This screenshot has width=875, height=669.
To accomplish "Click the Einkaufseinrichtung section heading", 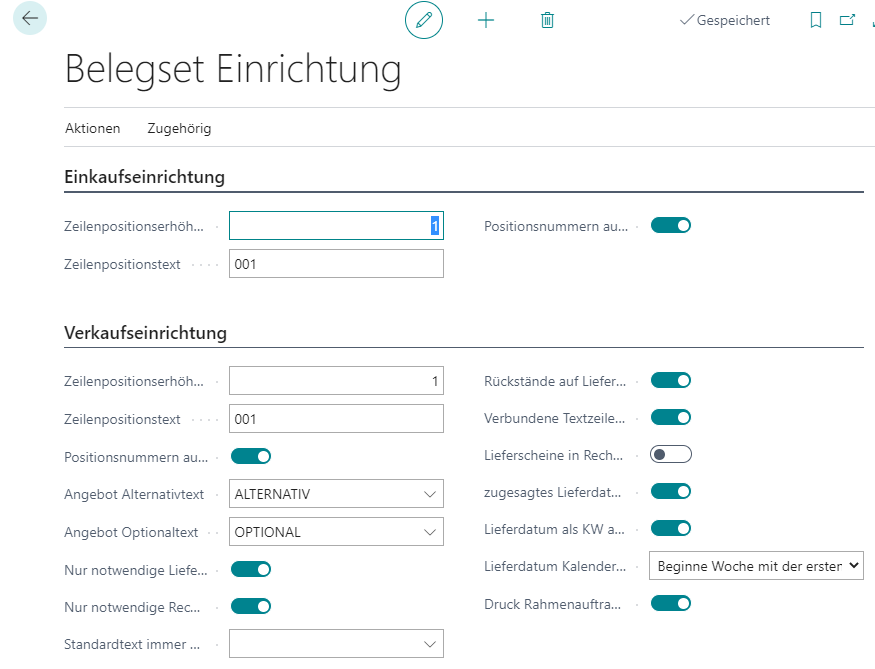I will click(x=144, y=178).
